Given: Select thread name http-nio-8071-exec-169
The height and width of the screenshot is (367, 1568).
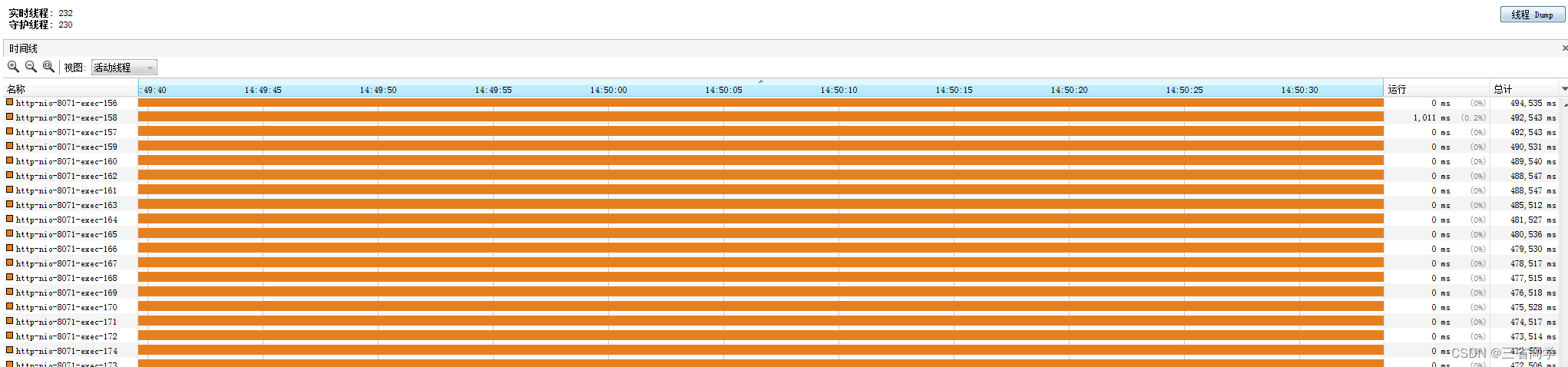Looking at the screenshot, I should coord(67,293).
